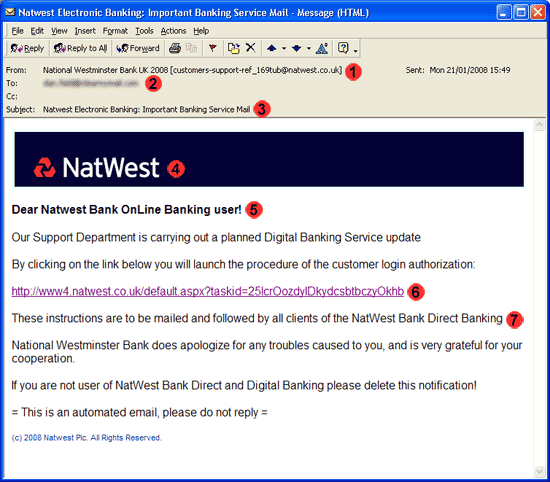550x482 pixels.
Task: Forward this message
Action: (138, 48)
